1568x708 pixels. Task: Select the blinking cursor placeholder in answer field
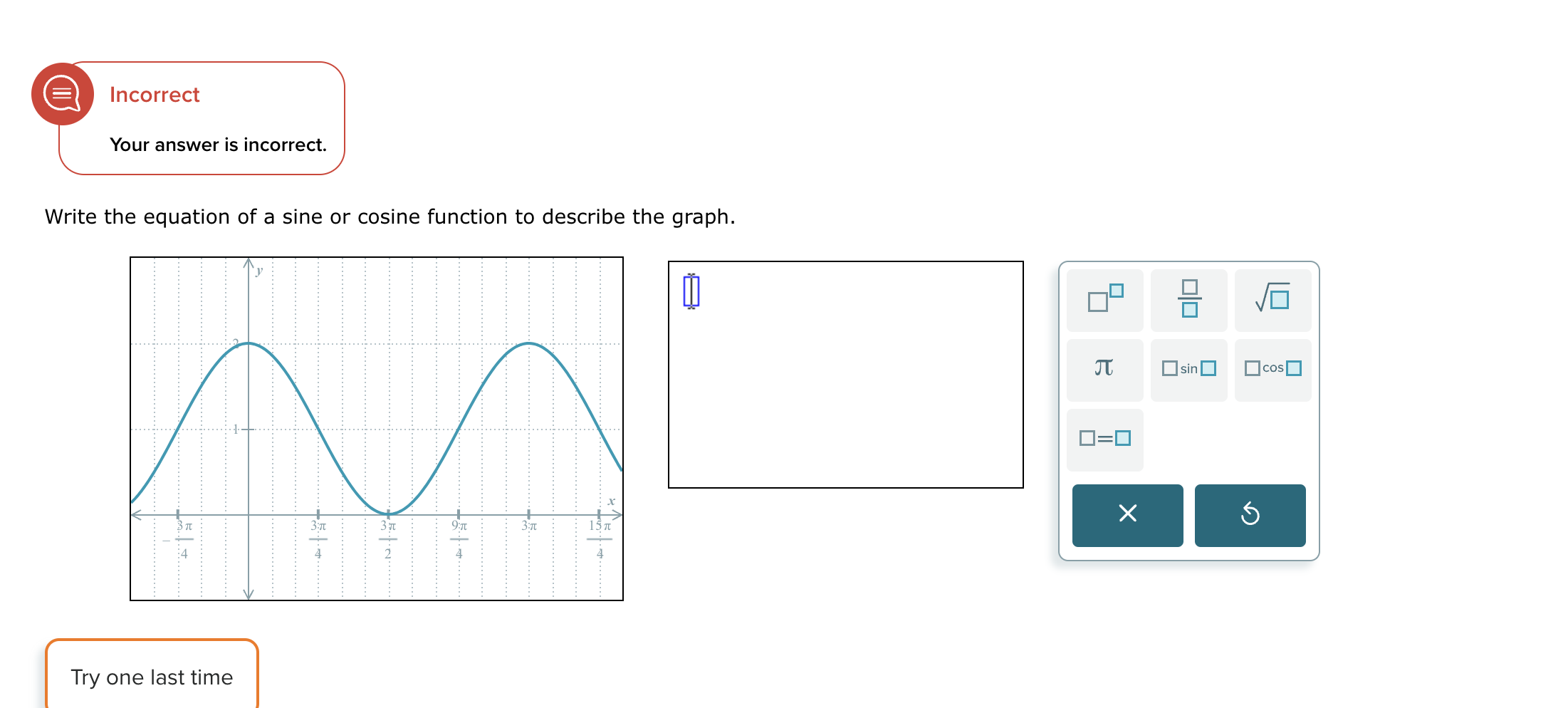[691, 291]
